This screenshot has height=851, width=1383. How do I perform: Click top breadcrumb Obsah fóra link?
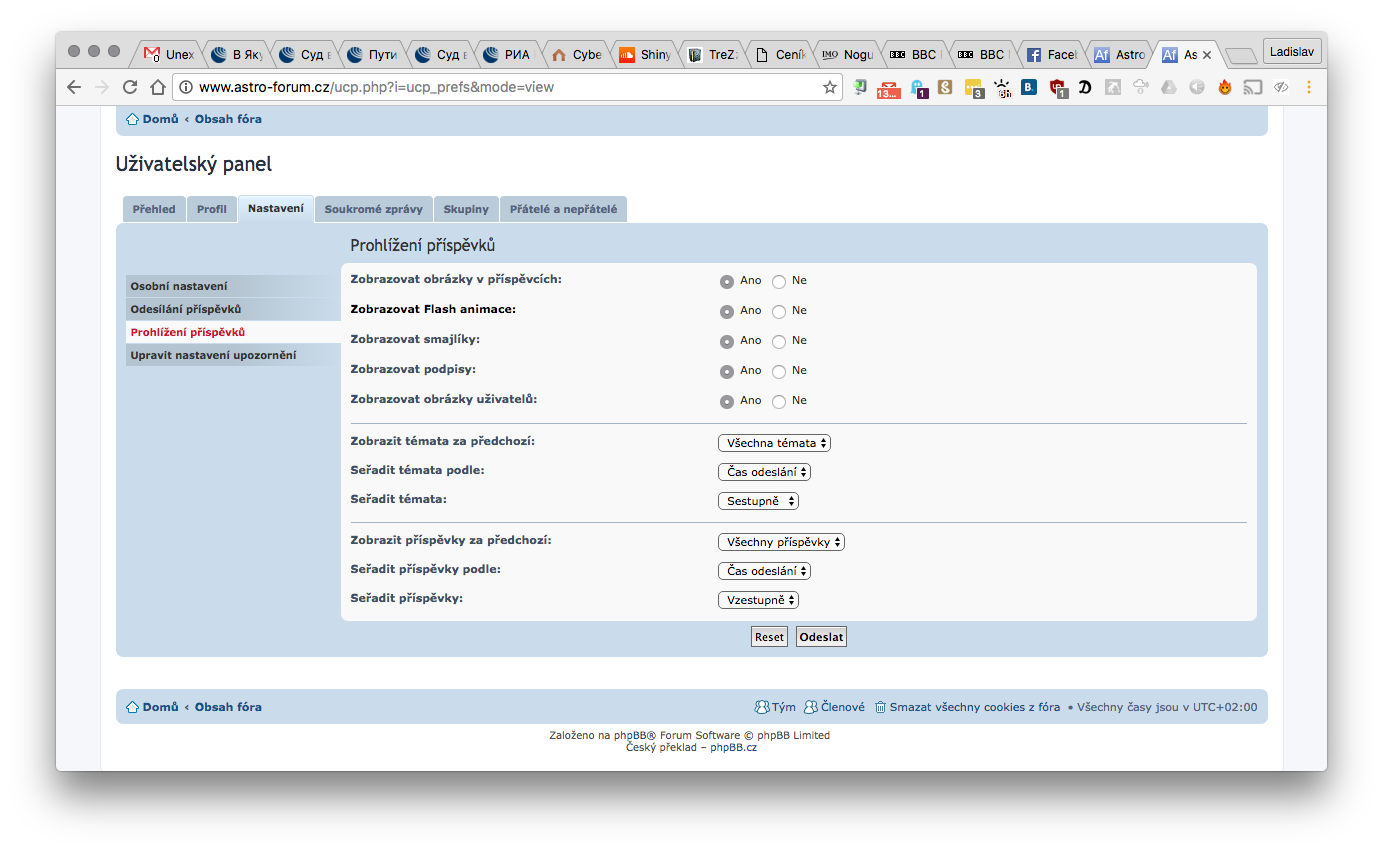[228, 119]
